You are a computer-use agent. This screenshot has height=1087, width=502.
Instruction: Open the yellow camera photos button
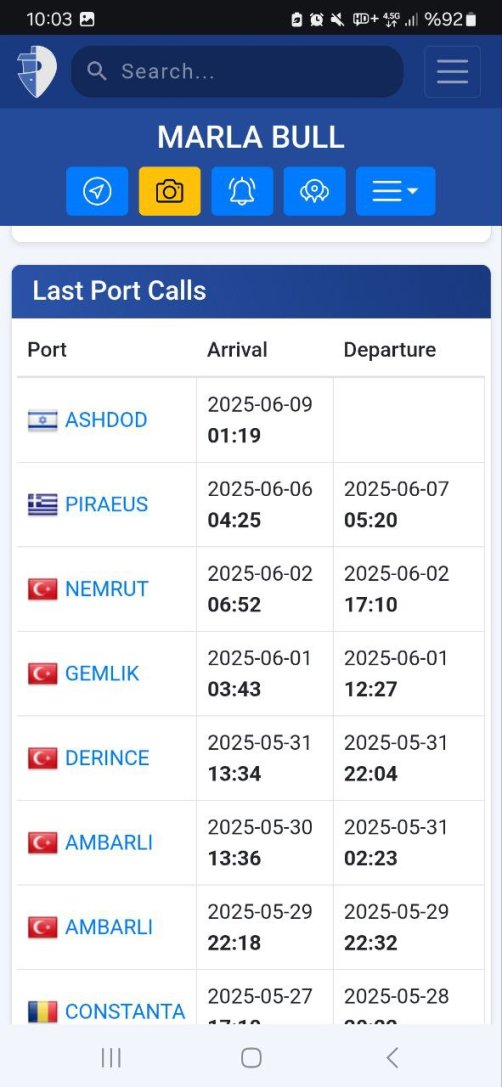[169, 191]
